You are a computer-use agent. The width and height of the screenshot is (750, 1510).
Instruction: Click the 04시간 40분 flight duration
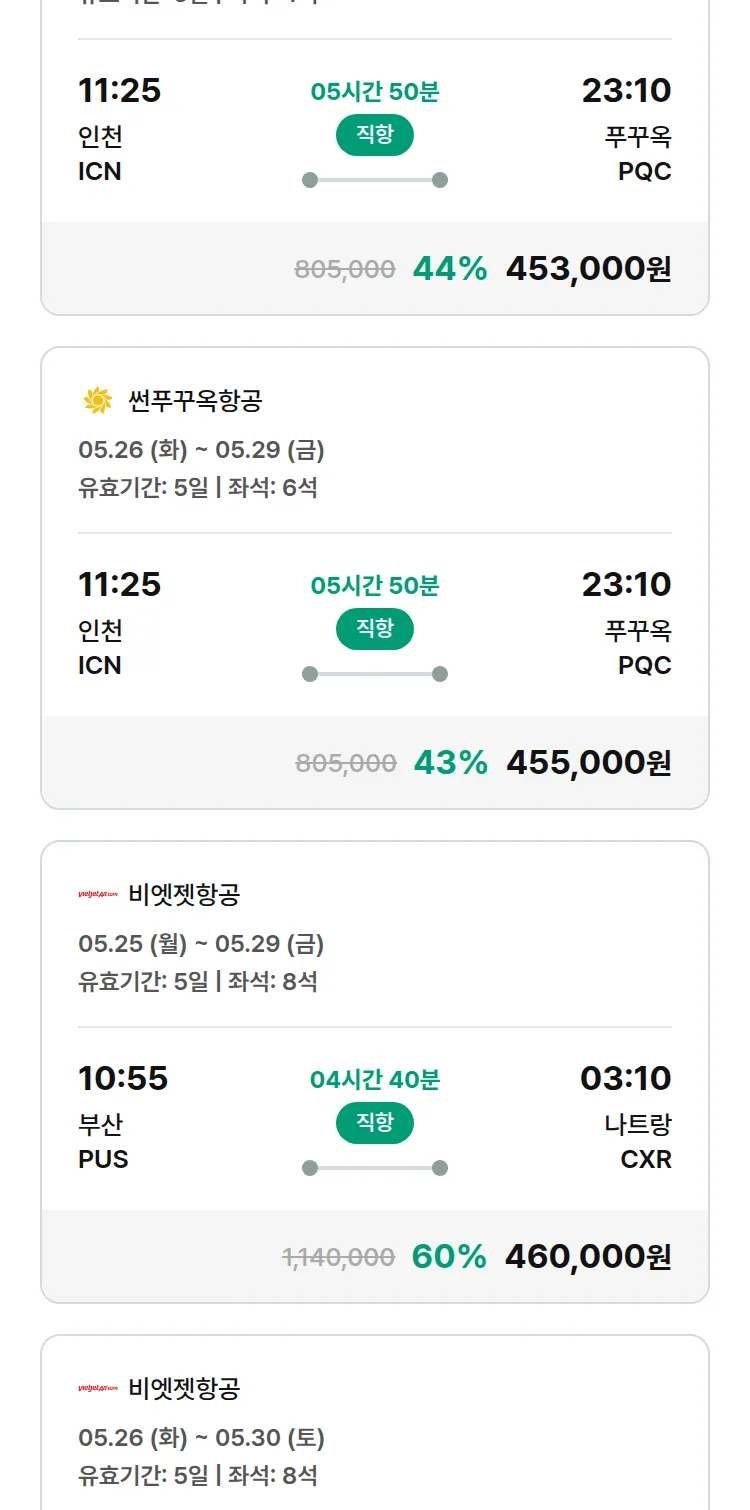[x=375, y=1080]
